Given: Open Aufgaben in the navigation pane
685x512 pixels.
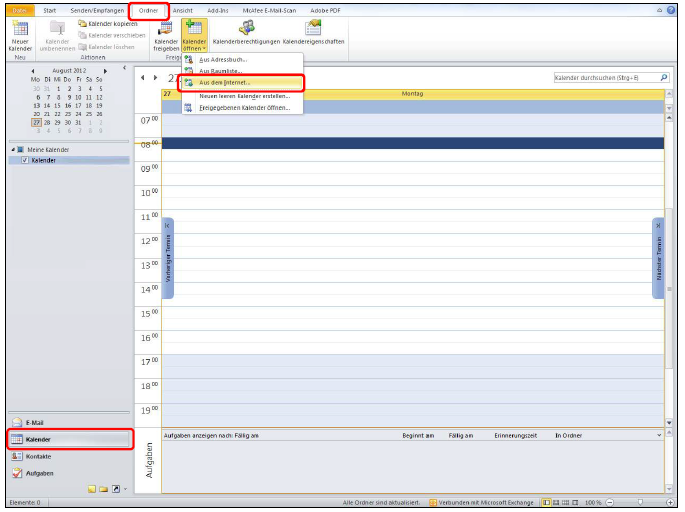Looking at the screenshot, I should (39, 473).
